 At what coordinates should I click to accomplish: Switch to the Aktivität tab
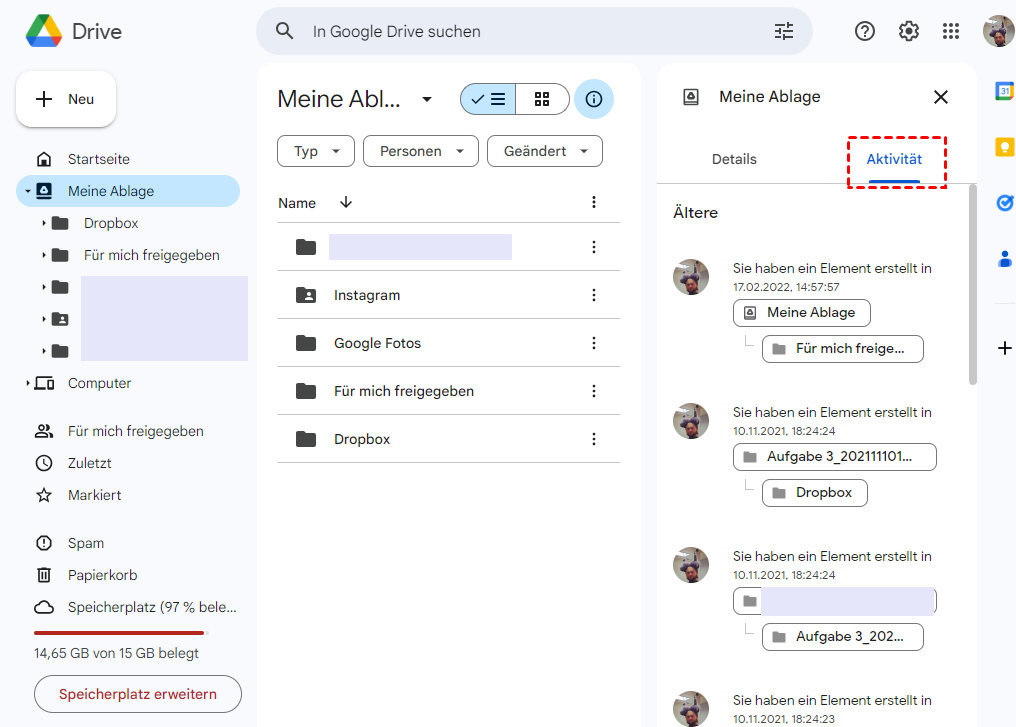click(x=894, y=159)
